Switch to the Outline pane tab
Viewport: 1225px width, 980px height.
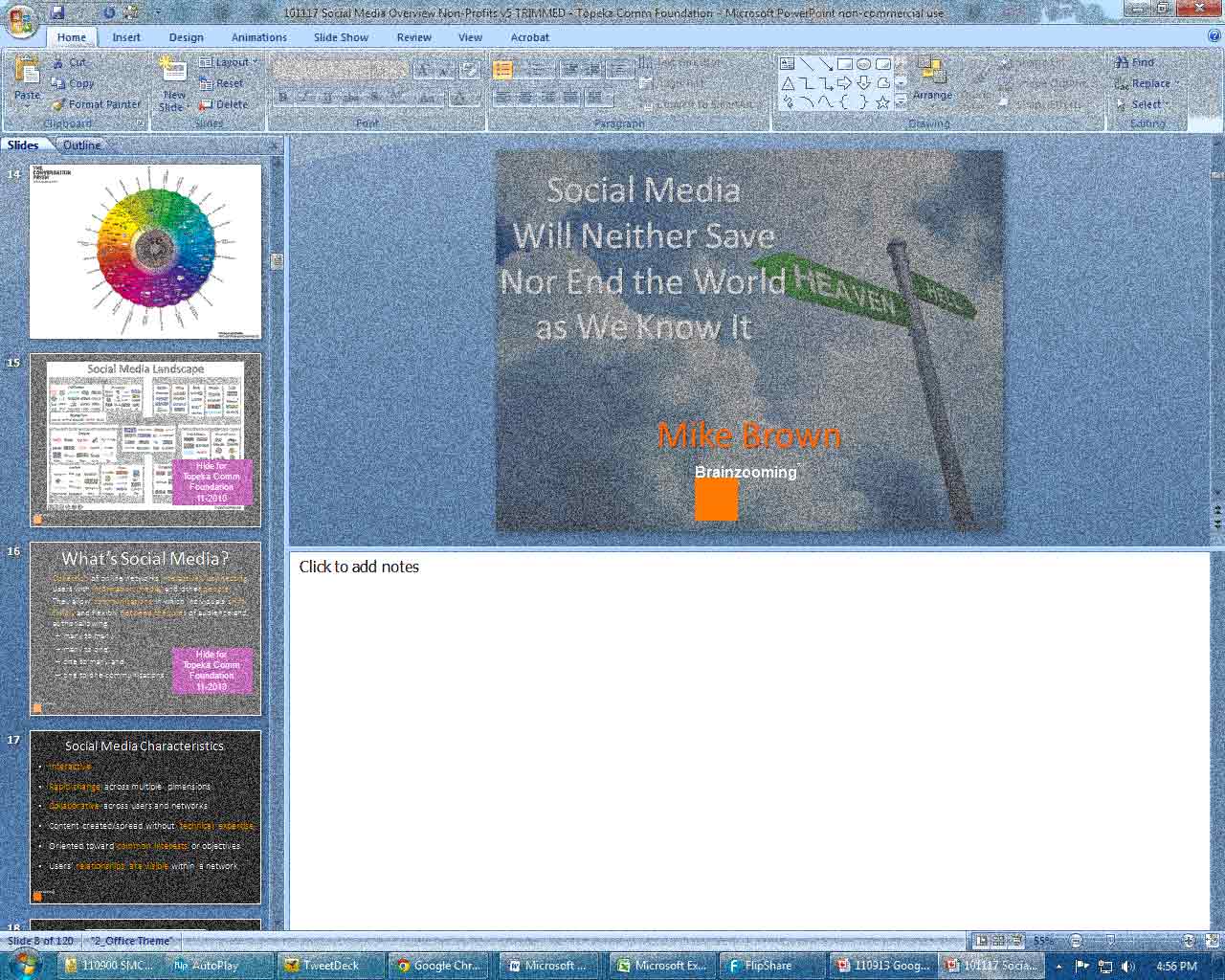[81, 145]
